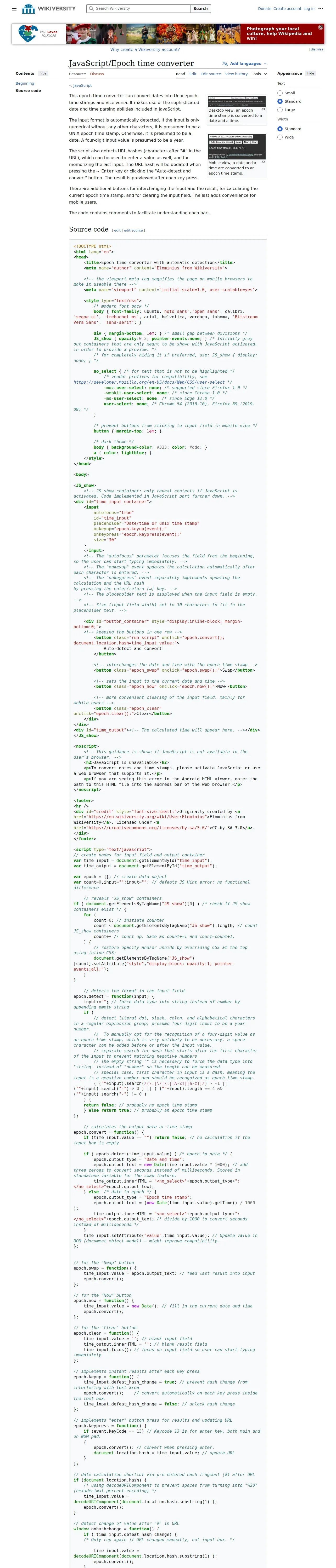The width and height of the screenshot is (336, 1568).
Task: Hide the Contents sidebar
Action: point(43,73)
